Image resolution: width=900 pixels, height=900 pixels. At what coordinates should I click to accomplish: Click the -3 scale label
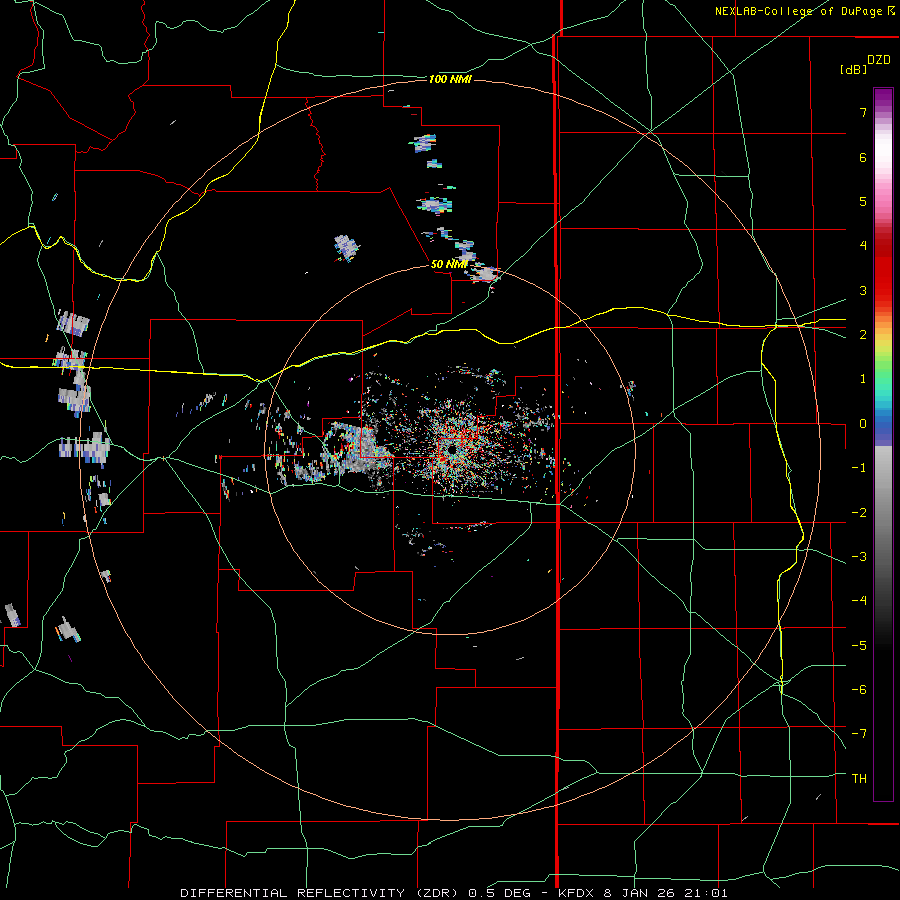point(859,557)
